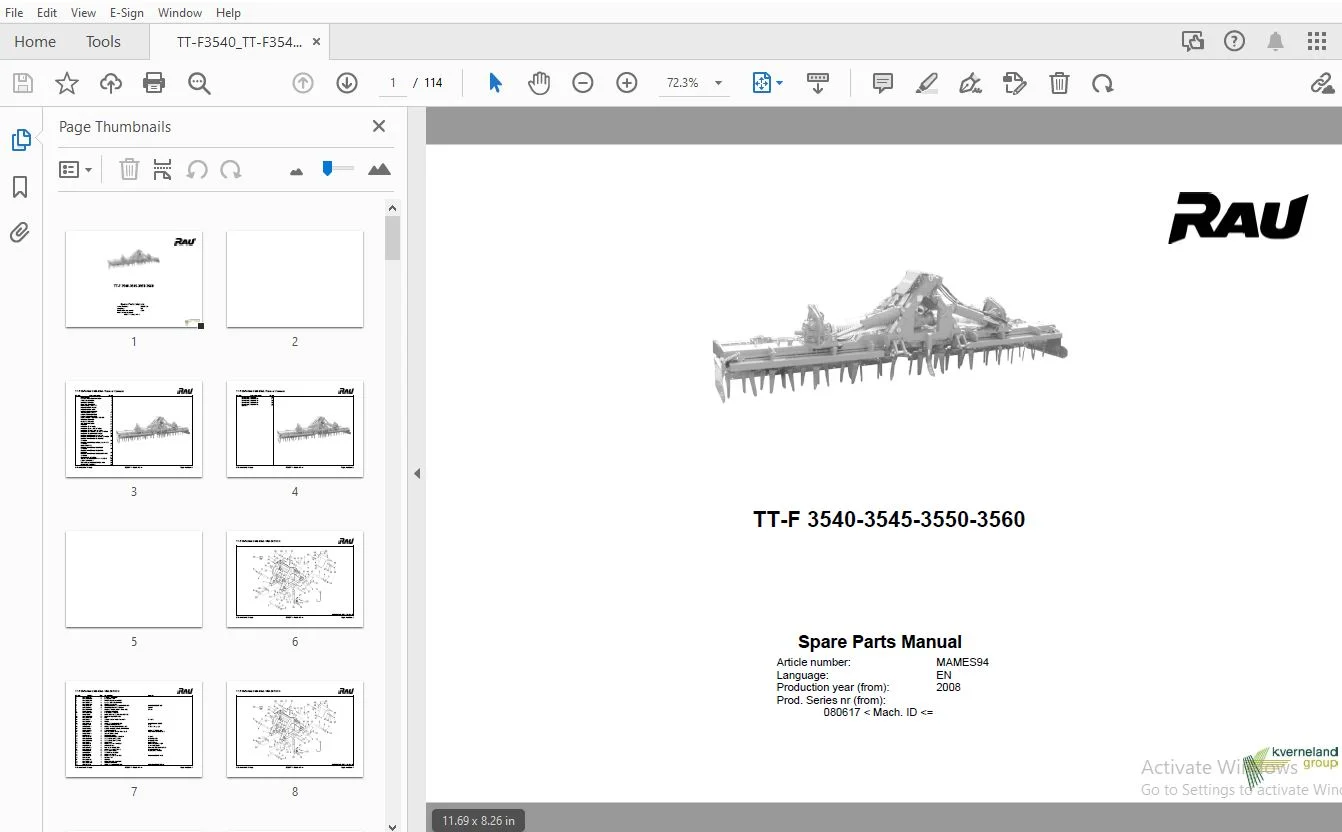Image resolution: width=1342 pixels, height=832 pixels.
Task: Select page 4 thumbnail
Action: [x=295, y=429]
